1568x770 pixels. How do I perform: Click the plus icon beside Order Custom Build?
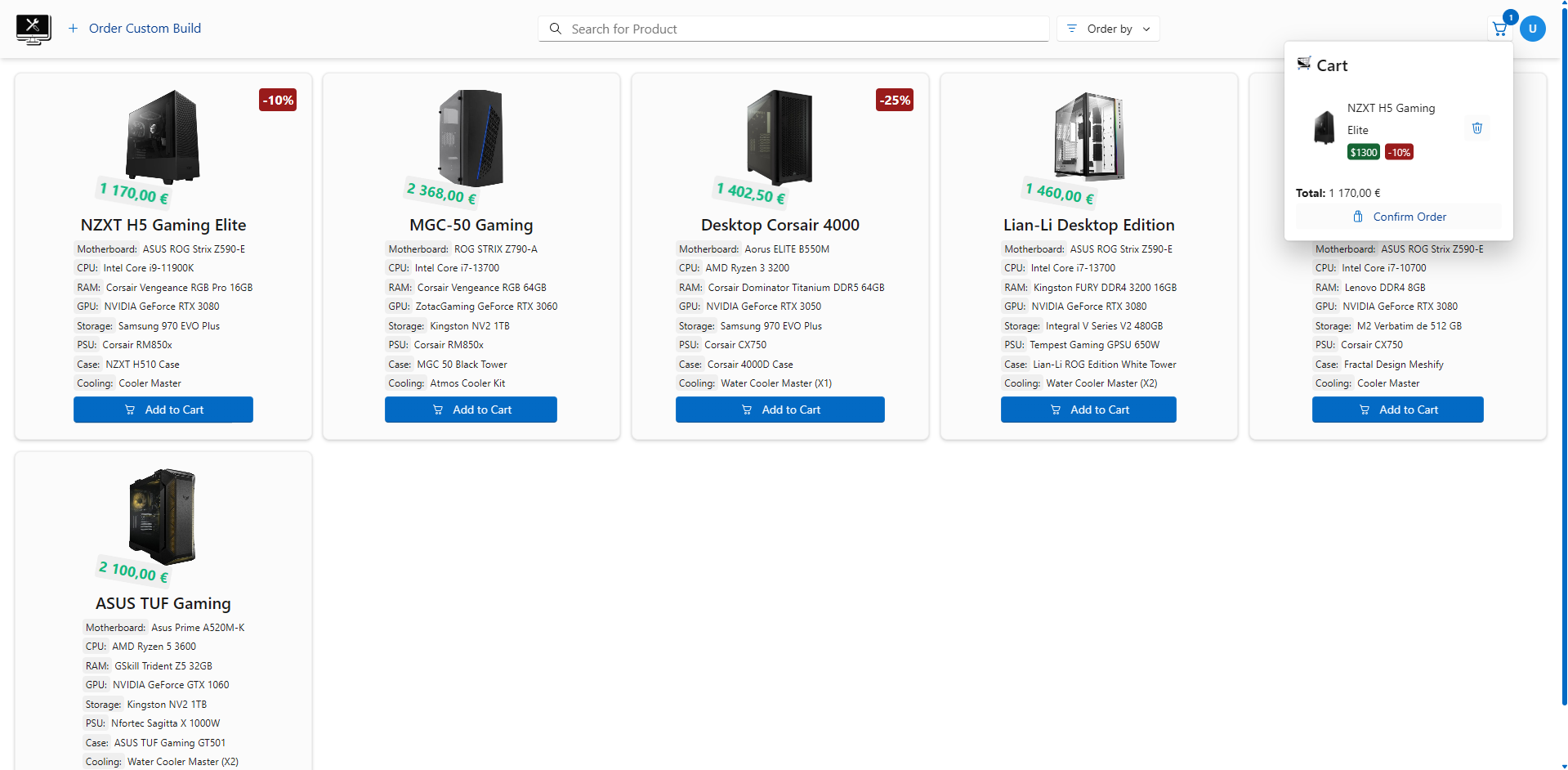[x=73, y=29]
